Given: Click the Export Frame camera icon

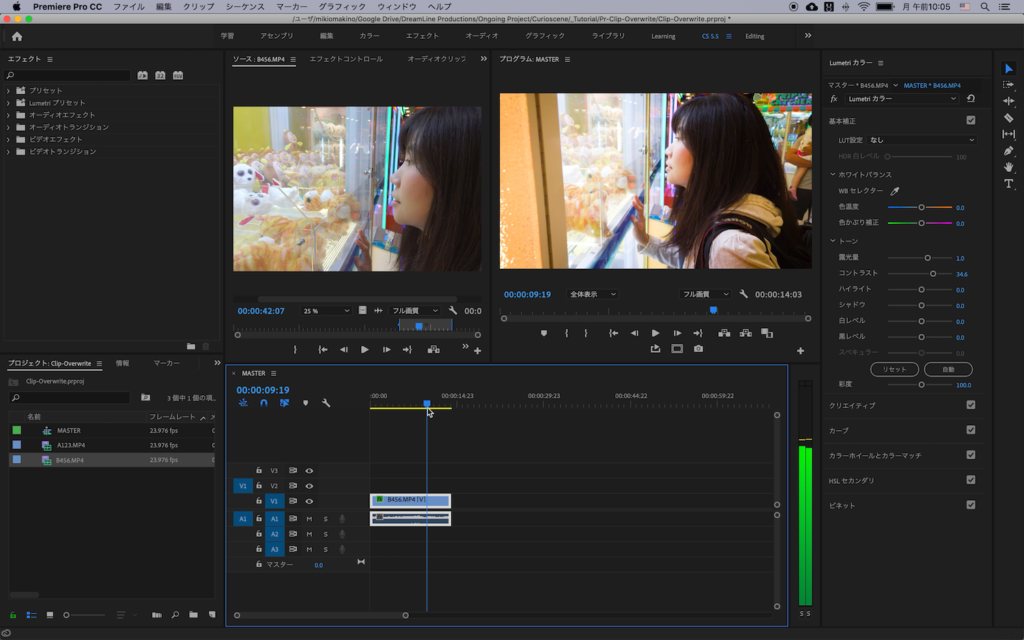Looking at the screenshot, I should tap(698, 349).
